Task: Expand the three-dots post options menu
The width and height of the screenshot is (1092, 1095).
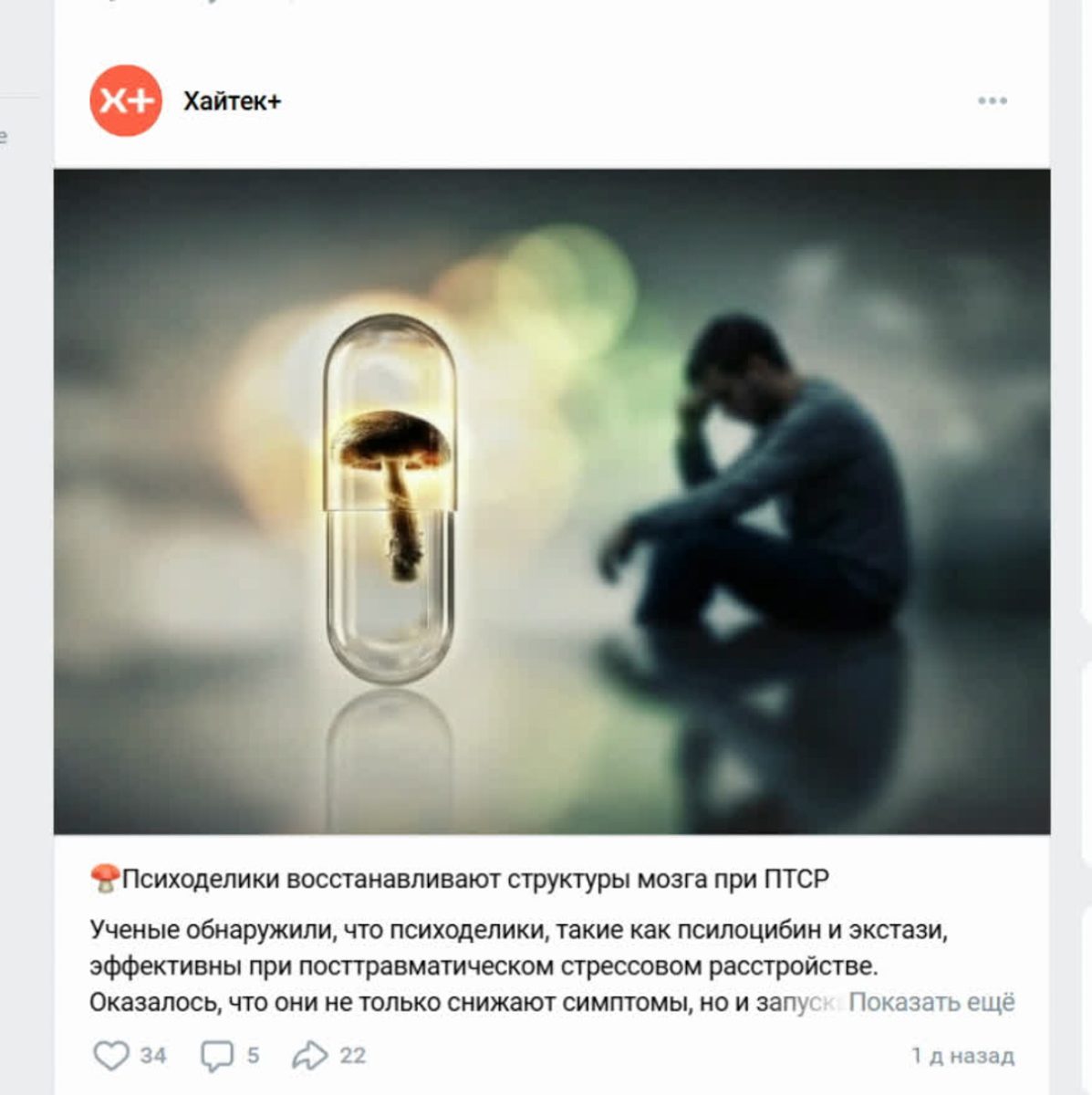Action: [993, 100]
